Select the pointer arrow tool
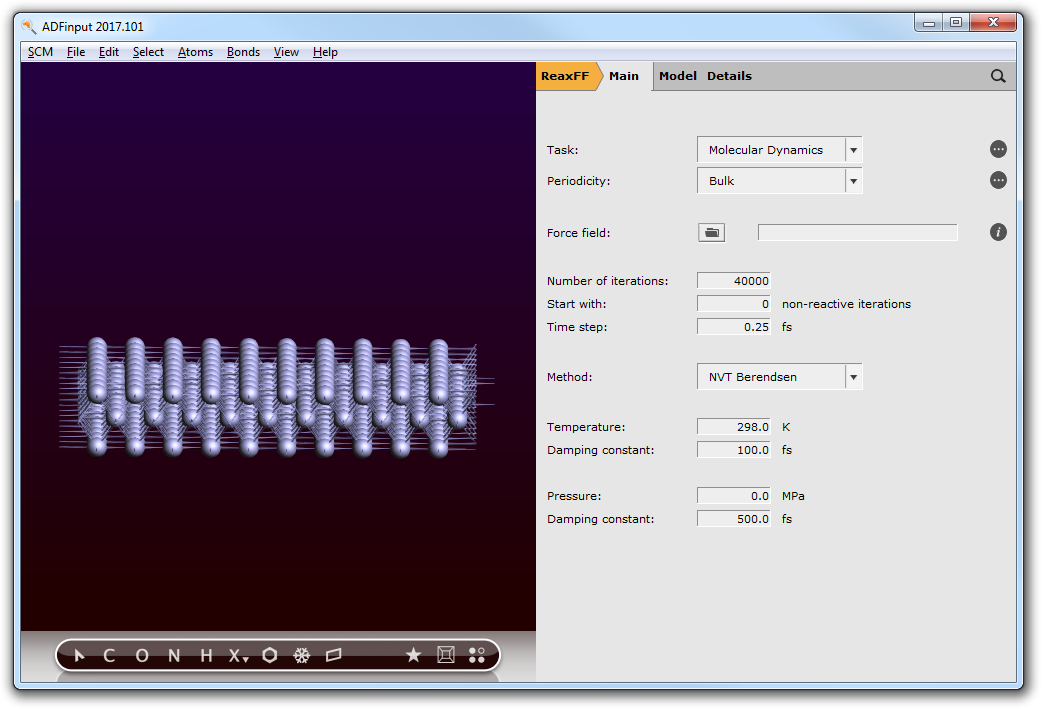1042x709 pixels. pyautogui.click(x=79, y=656)
